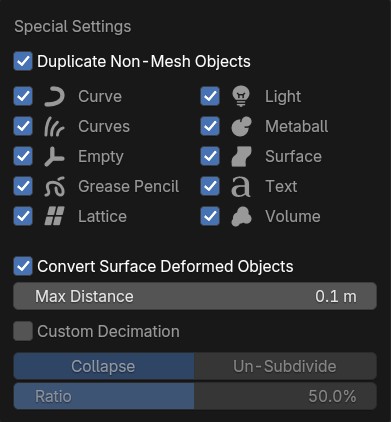The width and height of the screenshot is (391, 422).
Task: Click the Empty axes icon
Action: 54,156
